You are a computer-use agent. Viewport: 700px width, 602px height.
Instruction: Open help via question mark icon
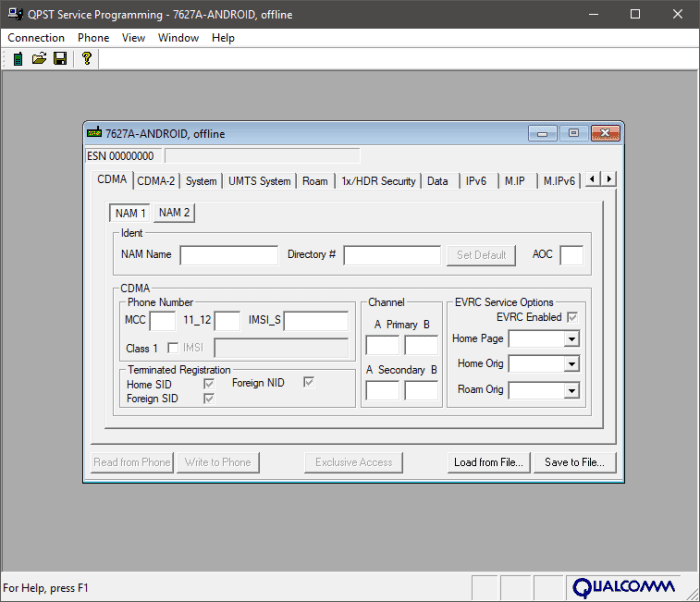[87, 59]
